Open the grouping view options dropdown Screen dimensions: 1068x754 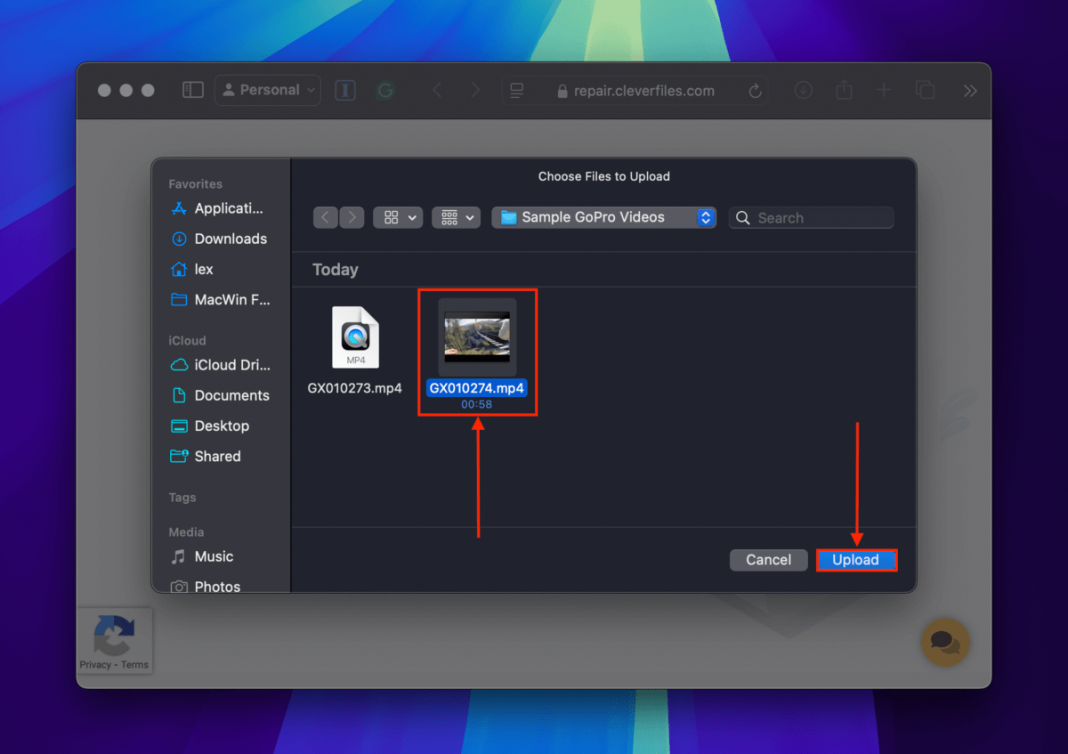[455, 217]
